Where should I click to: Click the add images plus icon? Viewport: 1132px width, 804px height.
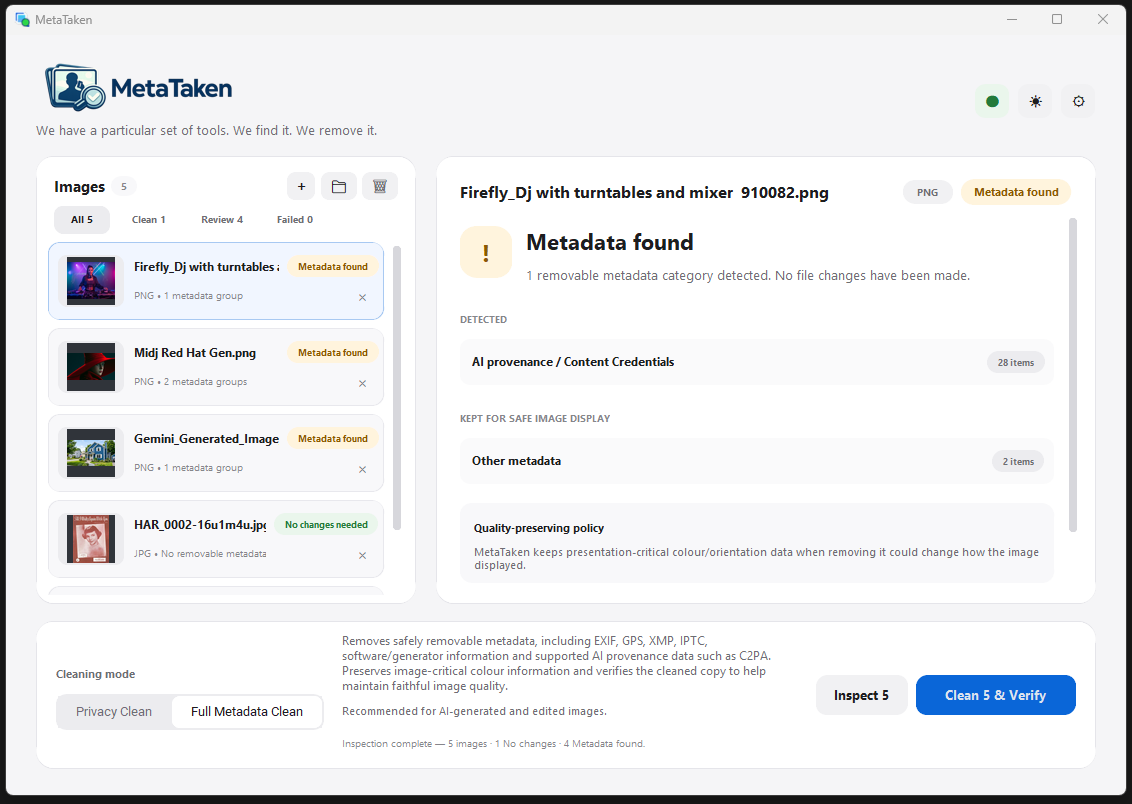[301, 187]
